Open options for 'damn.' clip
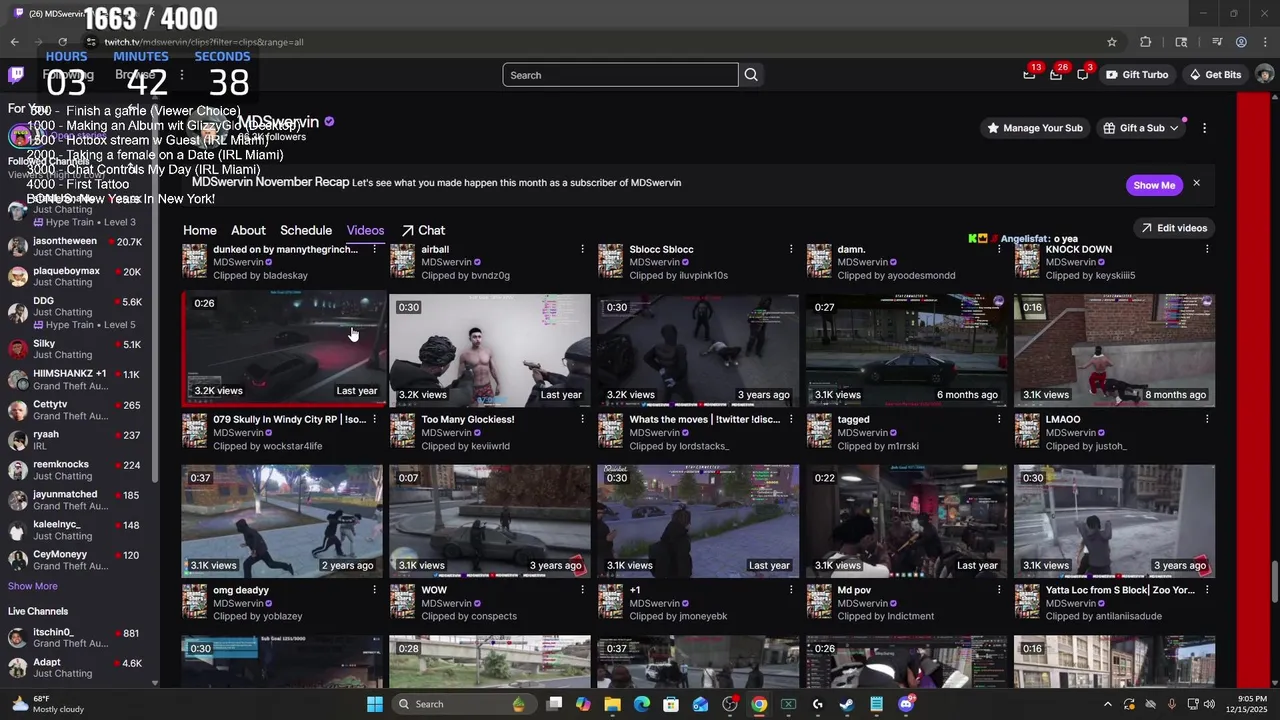This screenshot has width=1280, height=720. [999, 249]
